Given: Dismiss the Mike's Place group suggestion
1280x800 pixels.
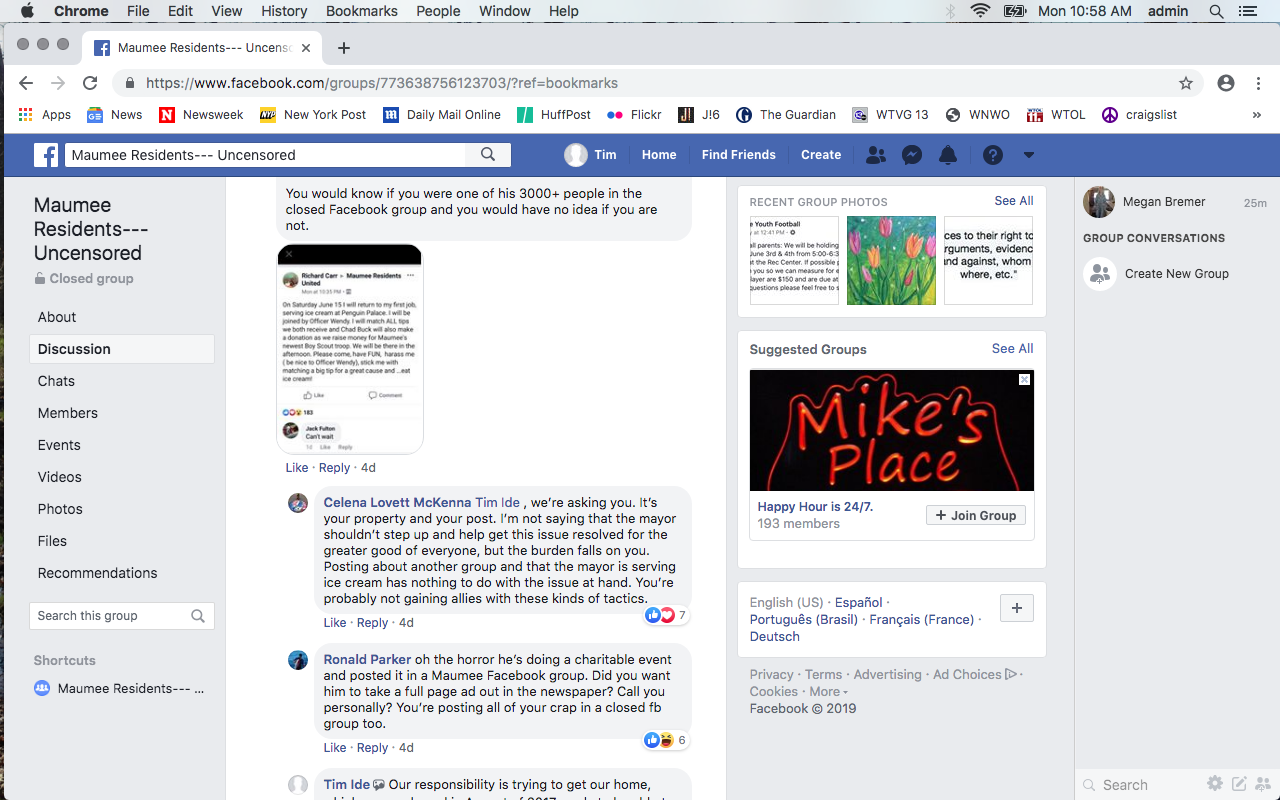Looking at the screenshot, I should point(1024,380).
